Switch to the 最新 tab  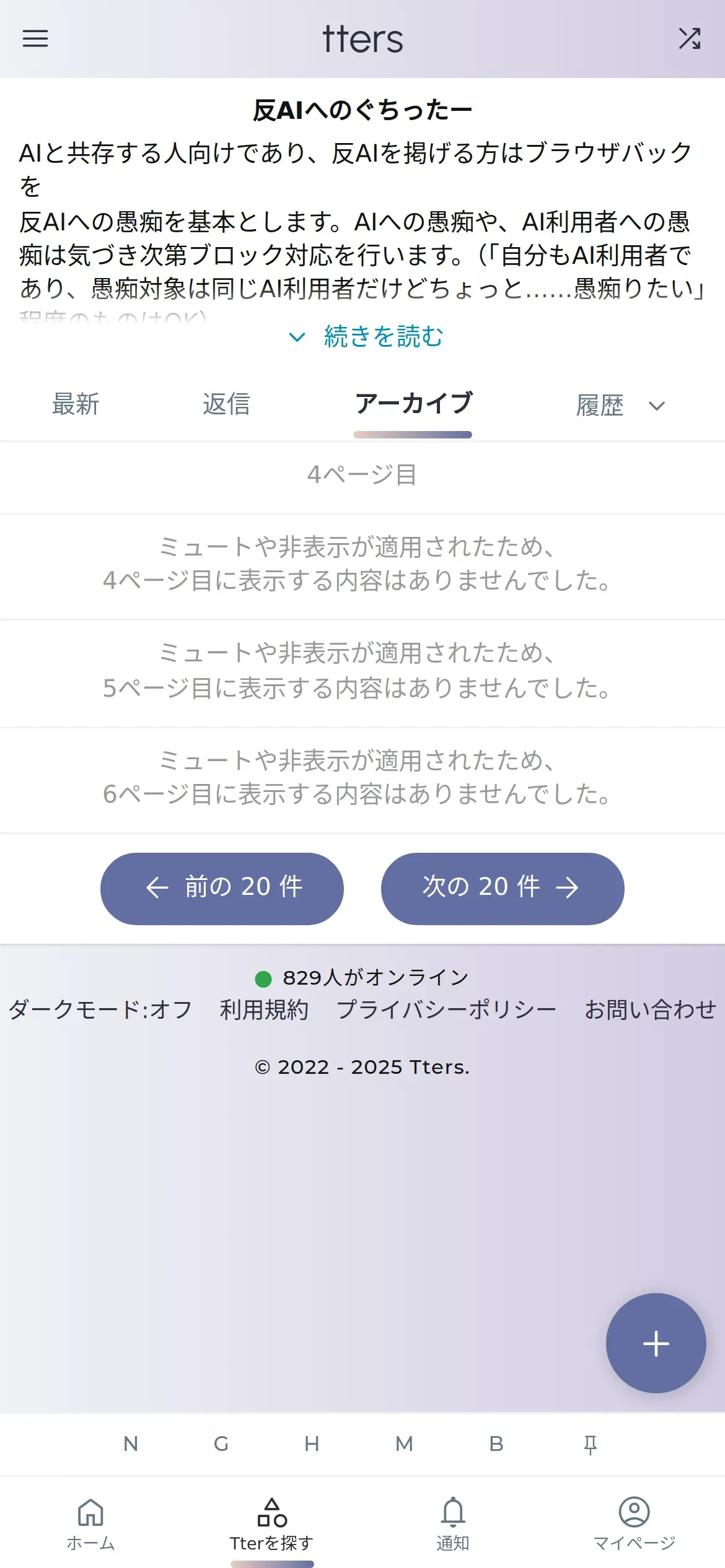[76, 404]
